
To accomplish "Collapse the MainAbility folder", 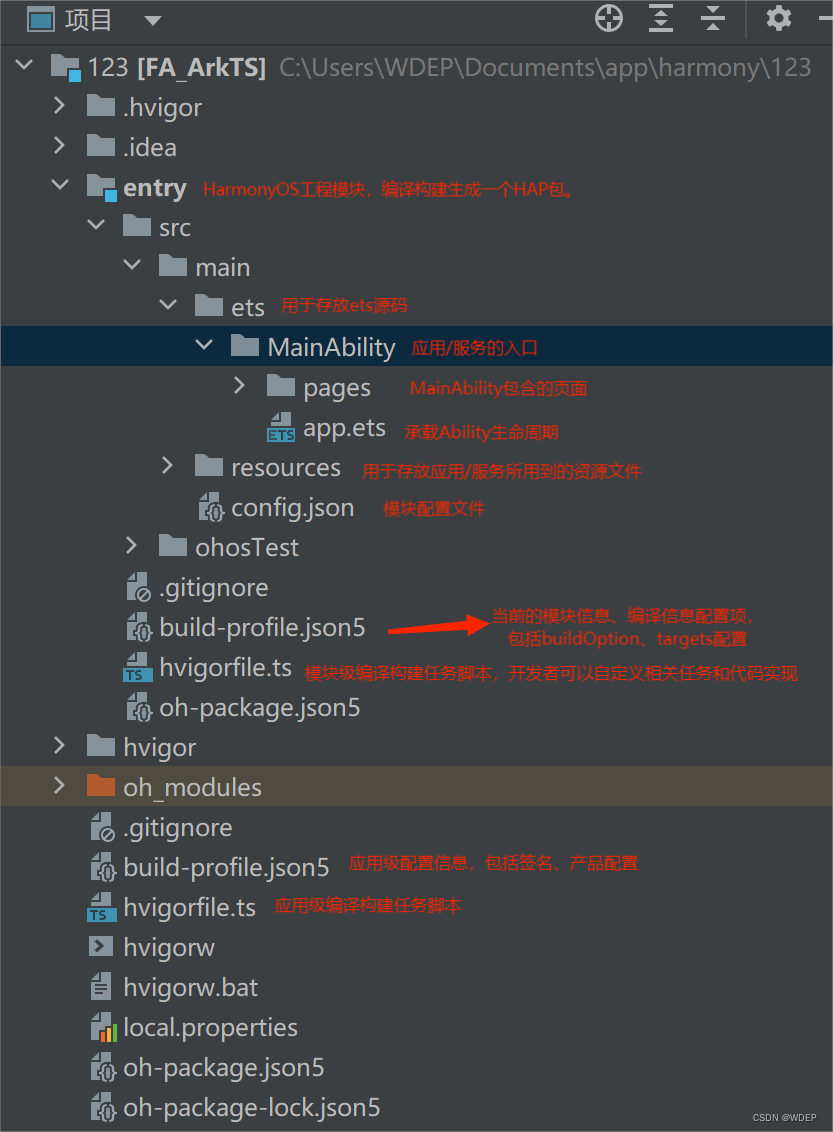I will click(204, 344).
